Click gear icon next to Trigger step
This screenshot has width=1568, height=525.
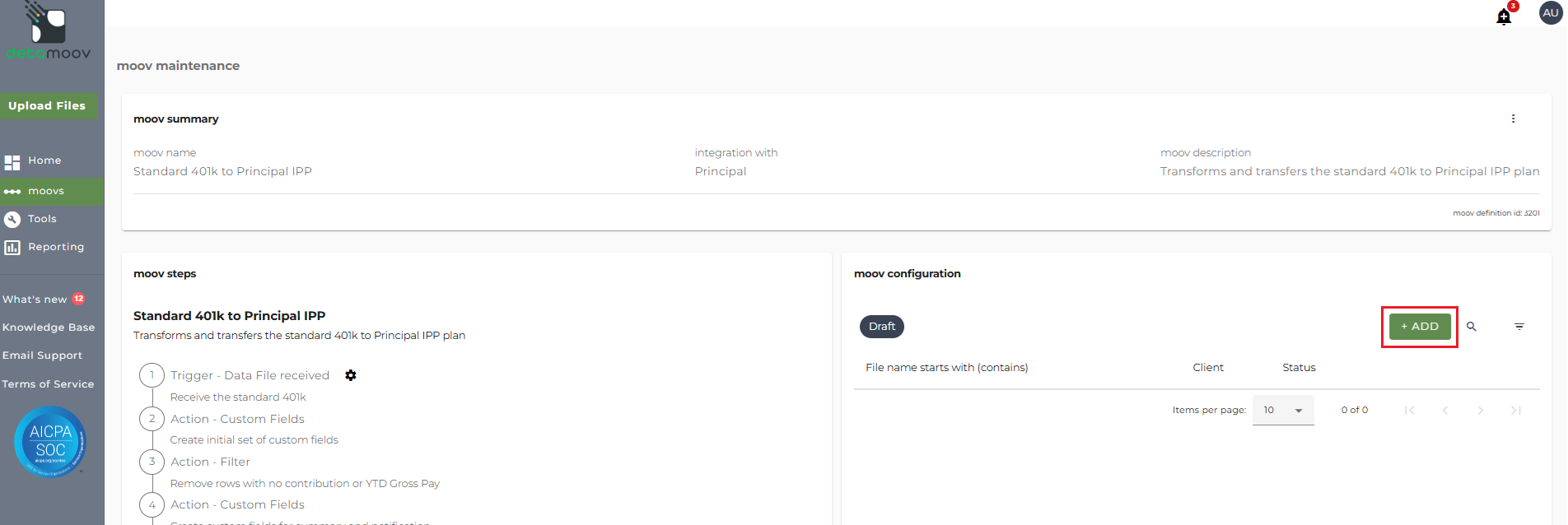click(351, 375)
